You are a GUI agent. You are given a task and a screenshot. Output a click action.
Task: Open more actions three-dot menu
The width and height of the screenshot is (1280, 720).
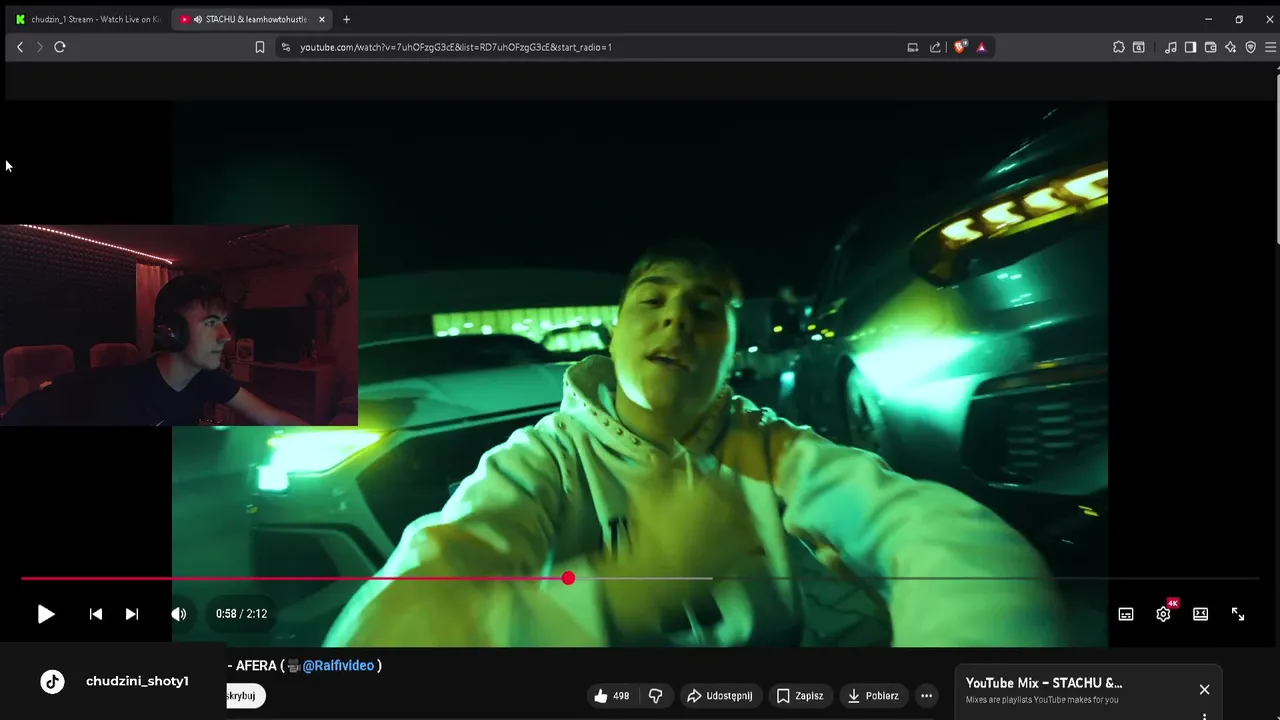click(927, 696)
